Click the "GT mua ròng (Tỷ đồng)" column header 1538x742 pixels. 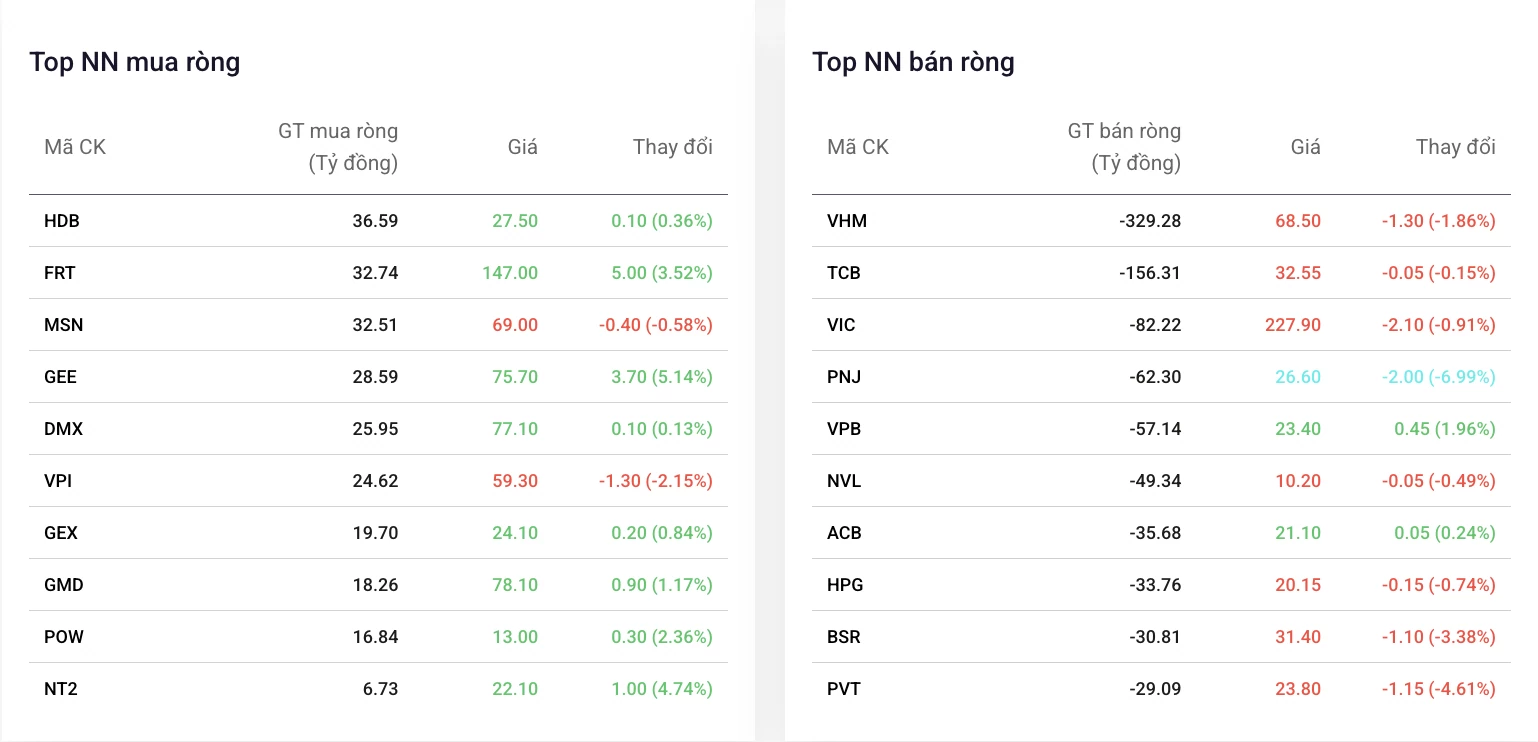(x=338, y=147)
